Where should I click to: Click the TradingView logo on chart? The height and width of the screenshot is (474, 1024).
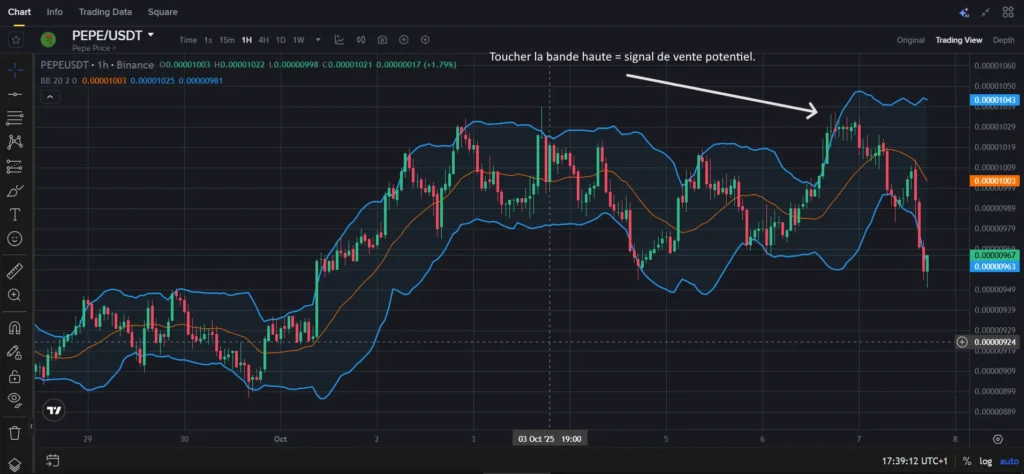tap(55, 411)
